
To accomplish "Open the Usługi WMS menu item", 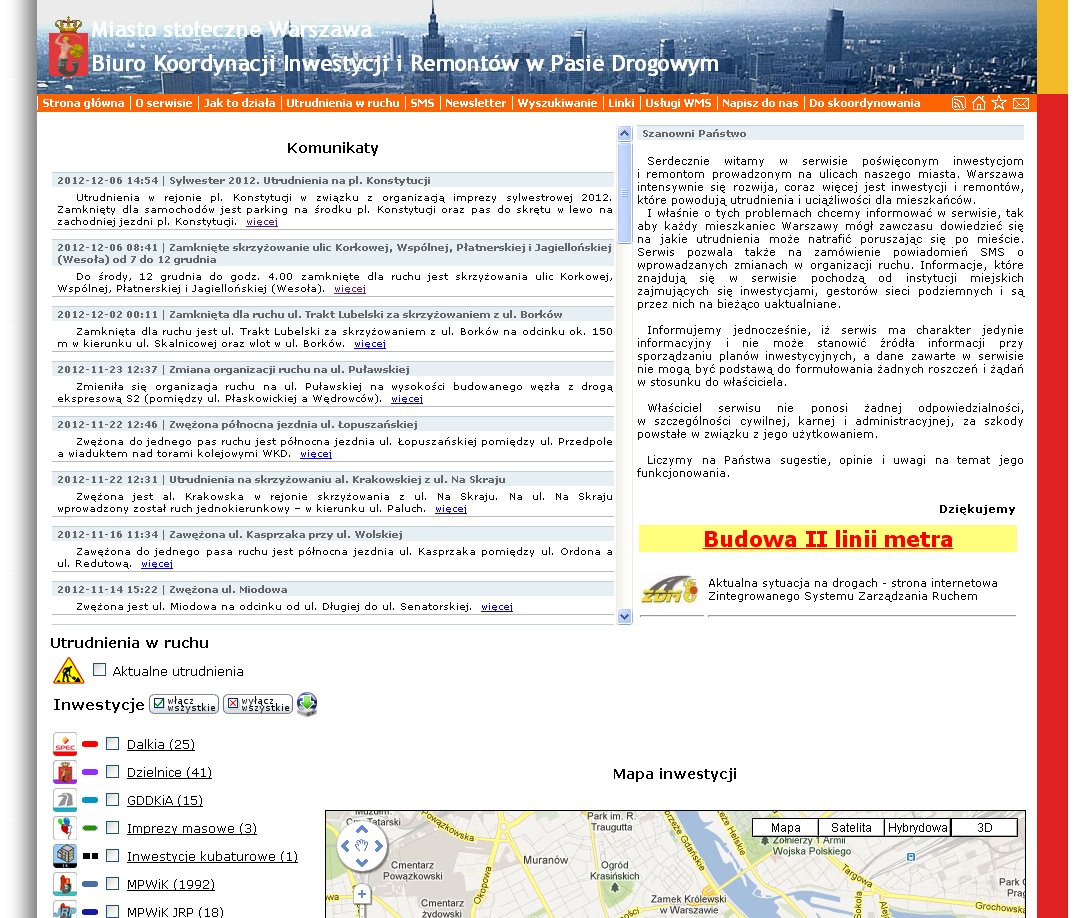I will coord(679,103).
